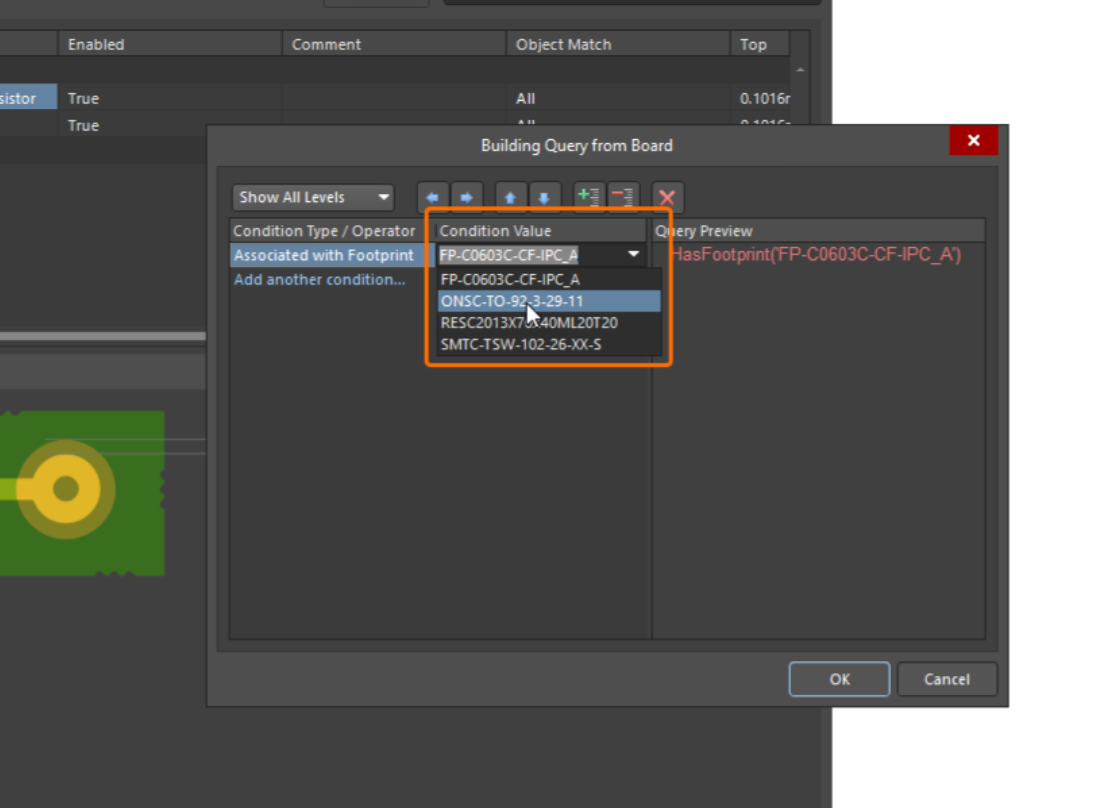The image size is (1093, 808).
Task: Click the green plus expand-levels icon
Action: (x=588, y=198)
